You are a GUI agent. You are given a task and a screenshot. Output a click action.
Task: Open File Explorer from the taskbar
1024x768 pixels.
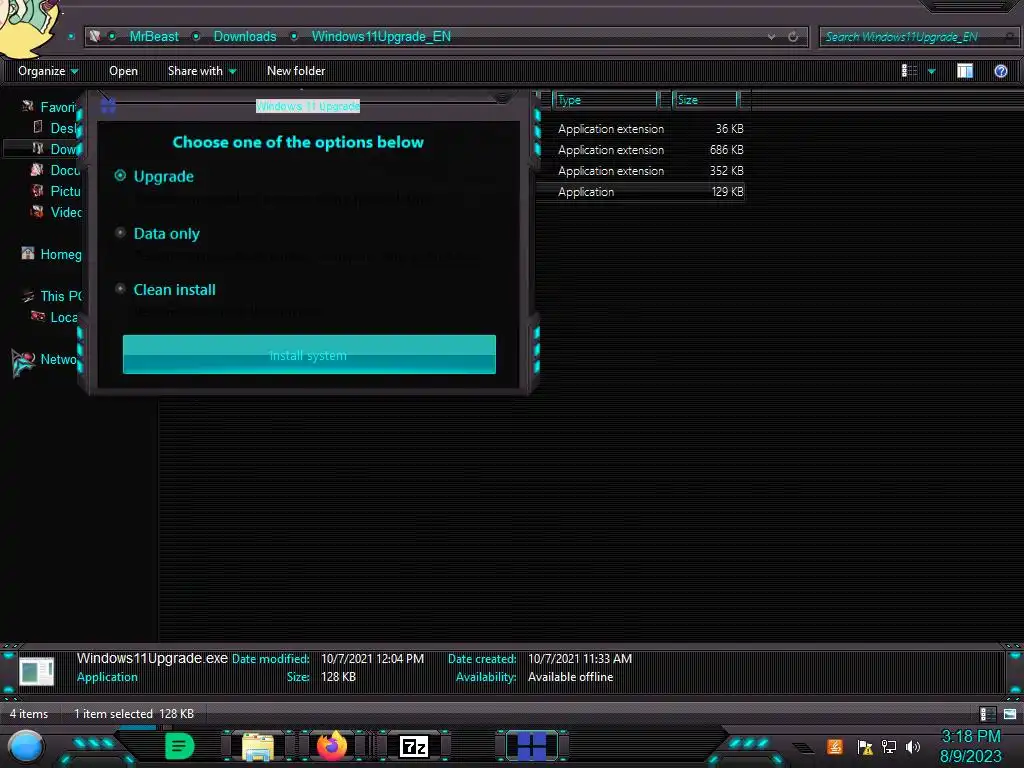coord(258,746)
